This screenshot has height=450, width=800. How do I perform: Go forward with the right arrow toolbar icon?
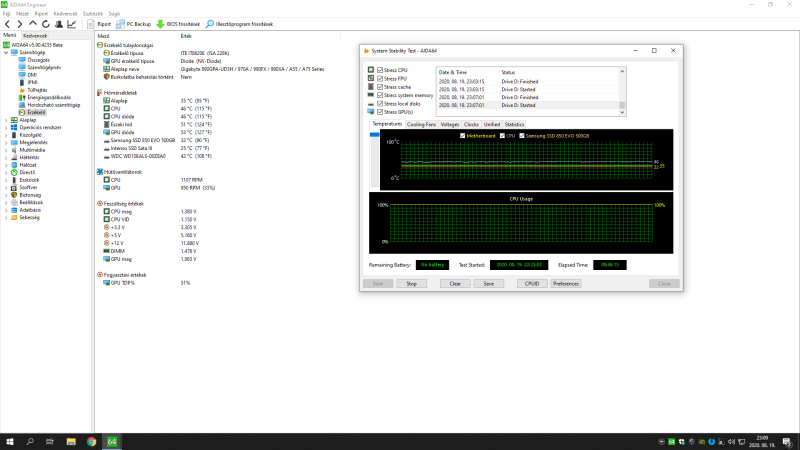tap(20, 24)
